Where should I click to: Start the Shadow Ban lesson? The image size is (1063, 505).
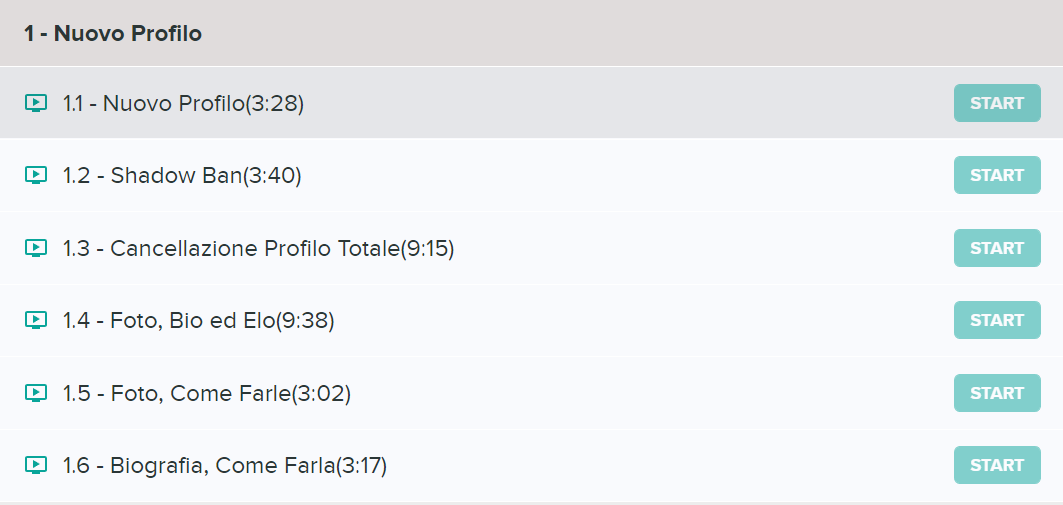(997, 175)
